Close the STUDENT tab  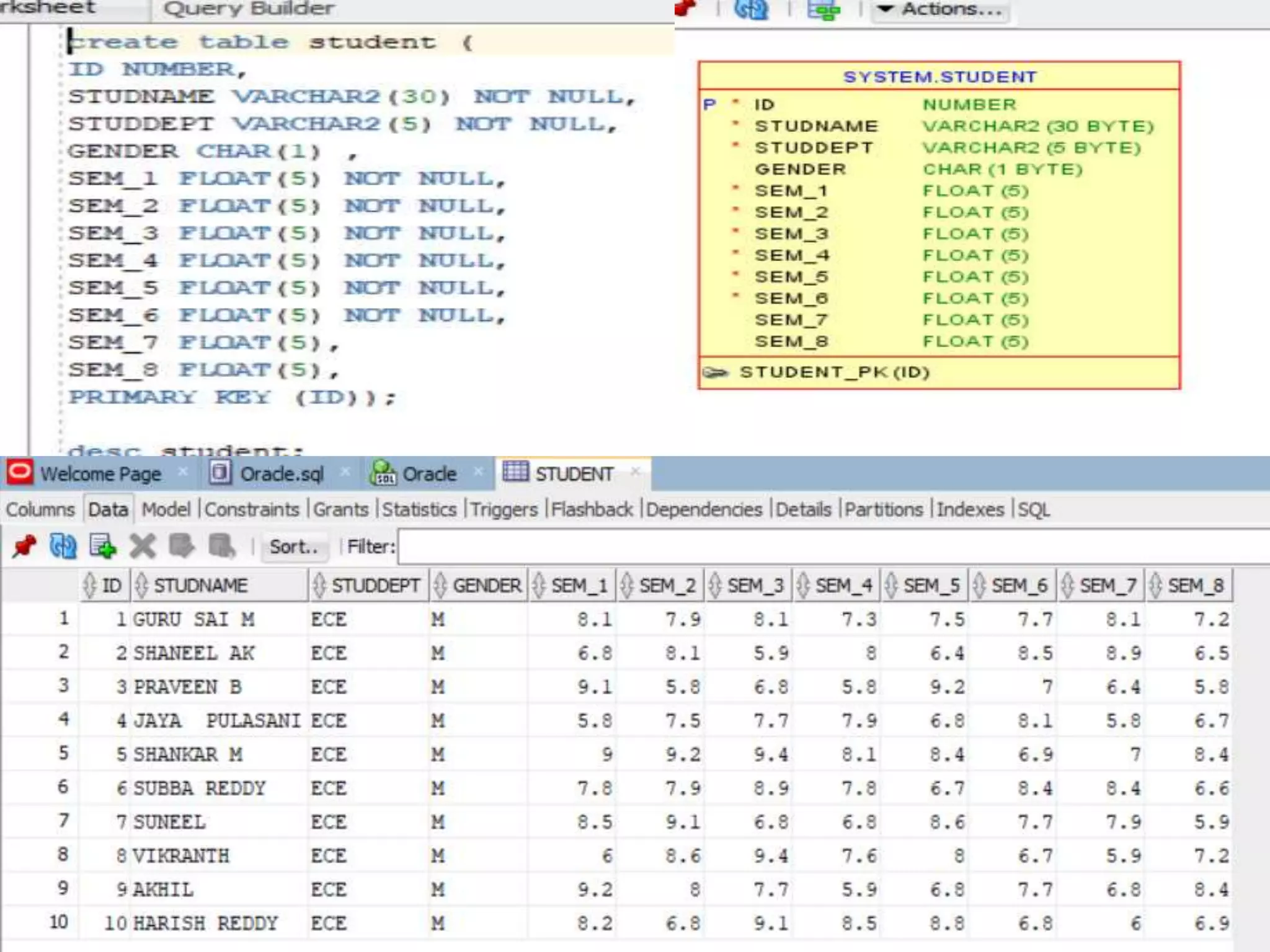[635, 472]
